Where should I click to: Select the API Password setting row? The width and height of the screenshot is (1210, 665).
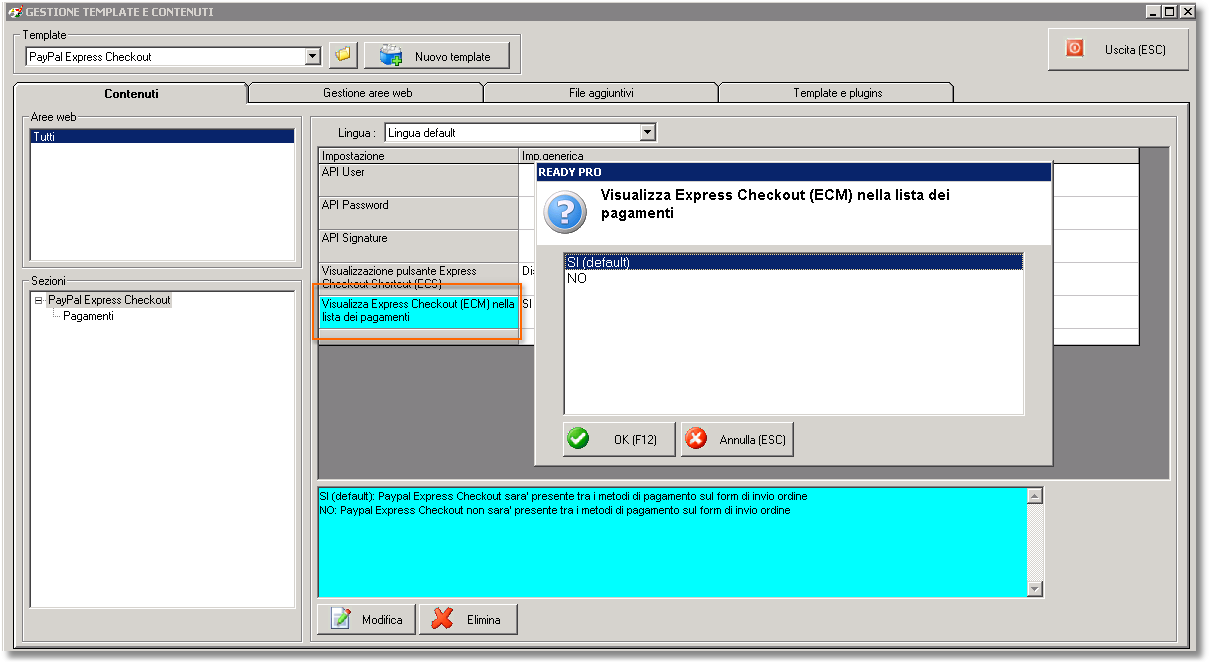418,213
